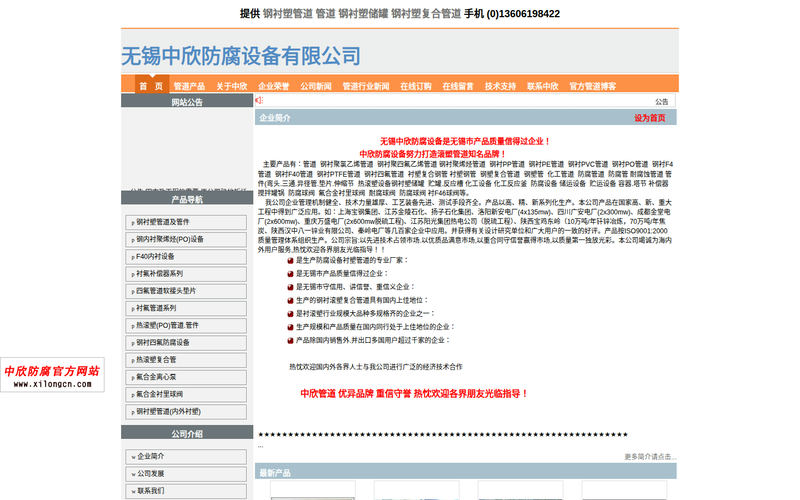Click 钢衬塑复合管道 keyword link in header
800x500 pixels.
click(x=426, y=14)
